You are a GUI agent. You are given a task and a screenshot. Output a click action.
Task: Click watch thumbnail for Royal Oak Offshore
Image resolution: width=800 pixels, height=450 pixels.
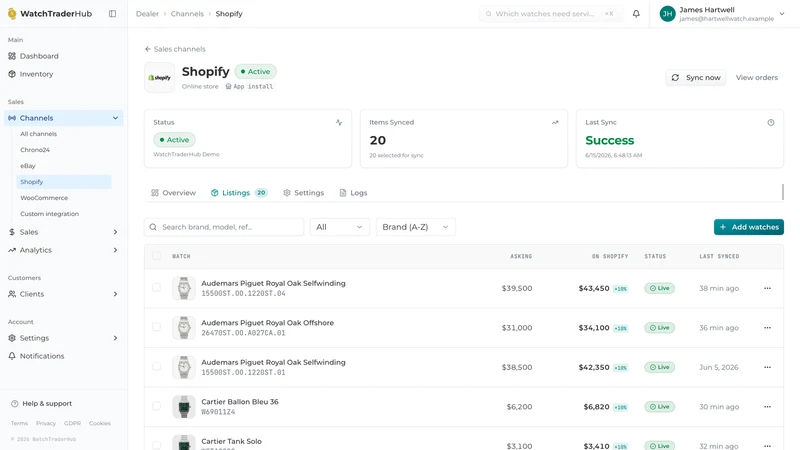[184, 328]
